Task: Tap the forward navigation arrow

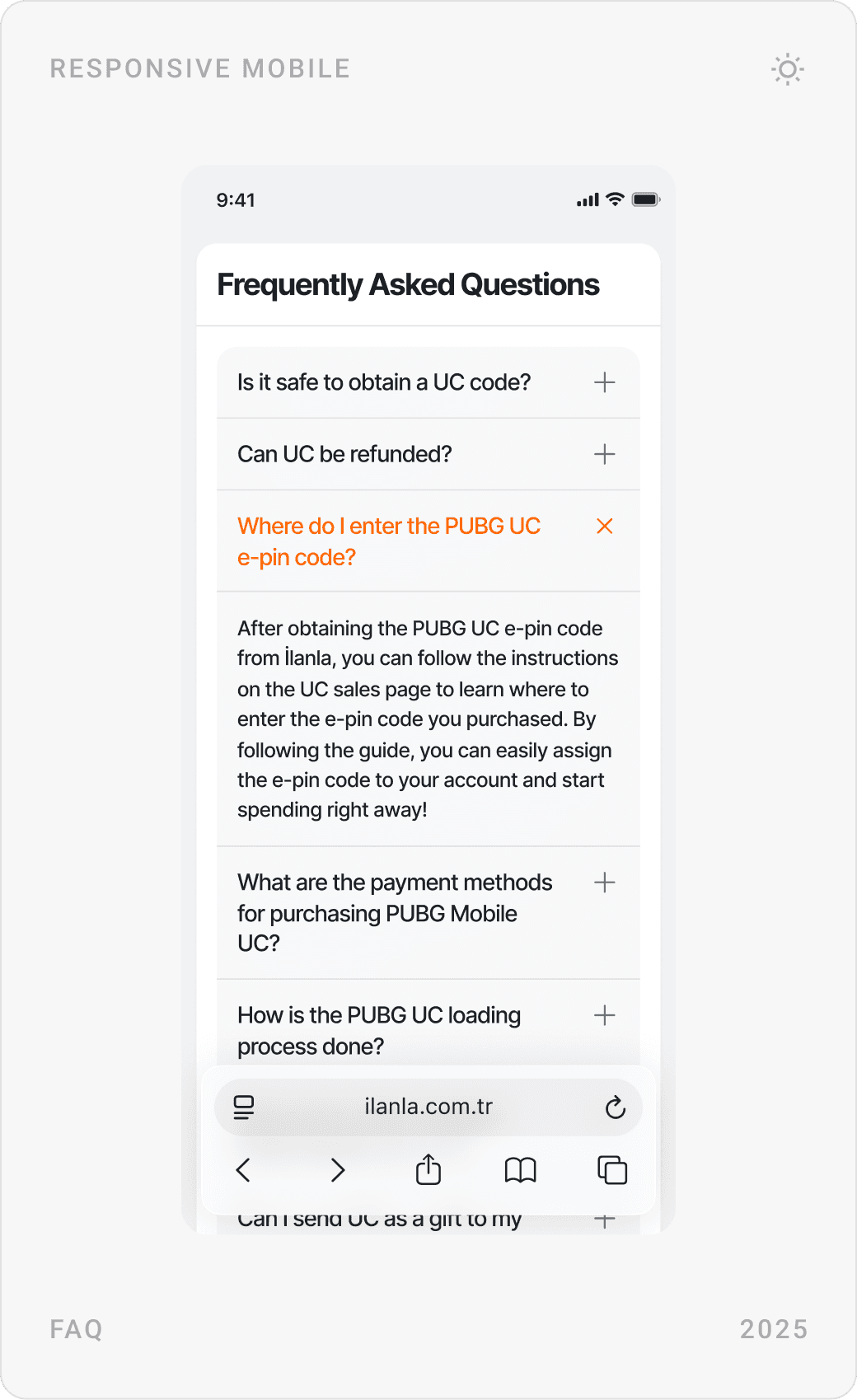Action: pos(336,1169)
